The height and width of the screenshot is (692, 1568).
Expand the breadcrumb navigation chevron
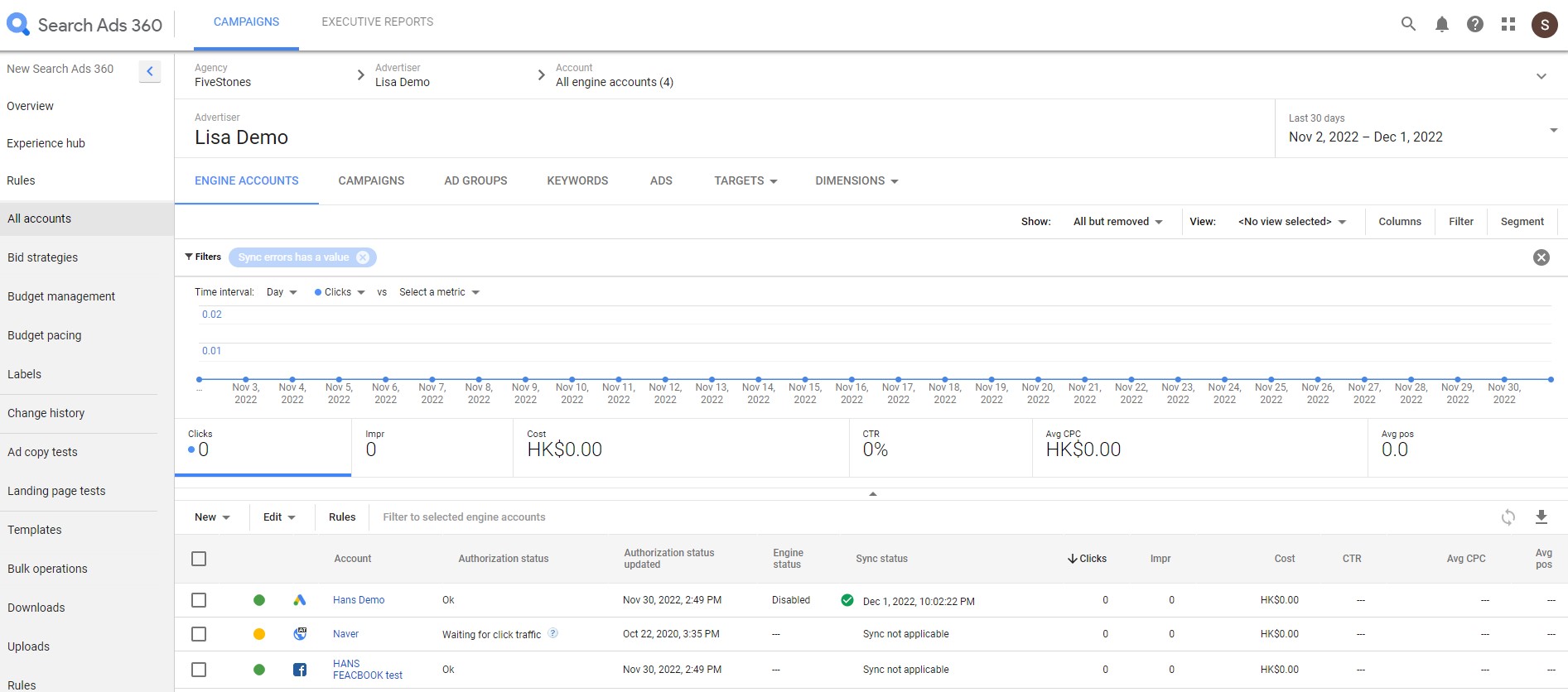(1541, 76)
